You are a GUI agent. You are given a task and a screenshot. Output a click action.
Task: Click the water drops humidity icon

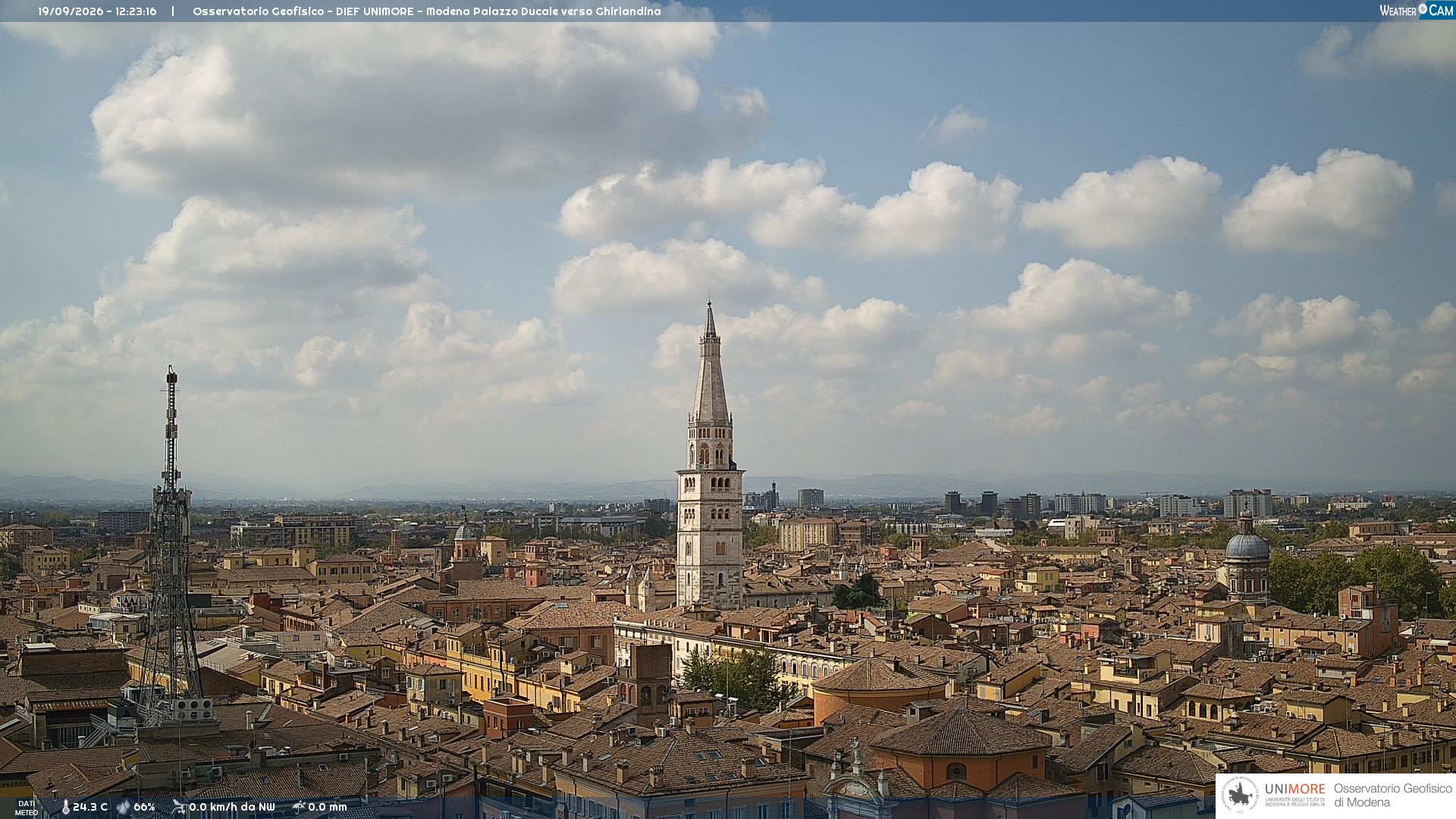124,808
